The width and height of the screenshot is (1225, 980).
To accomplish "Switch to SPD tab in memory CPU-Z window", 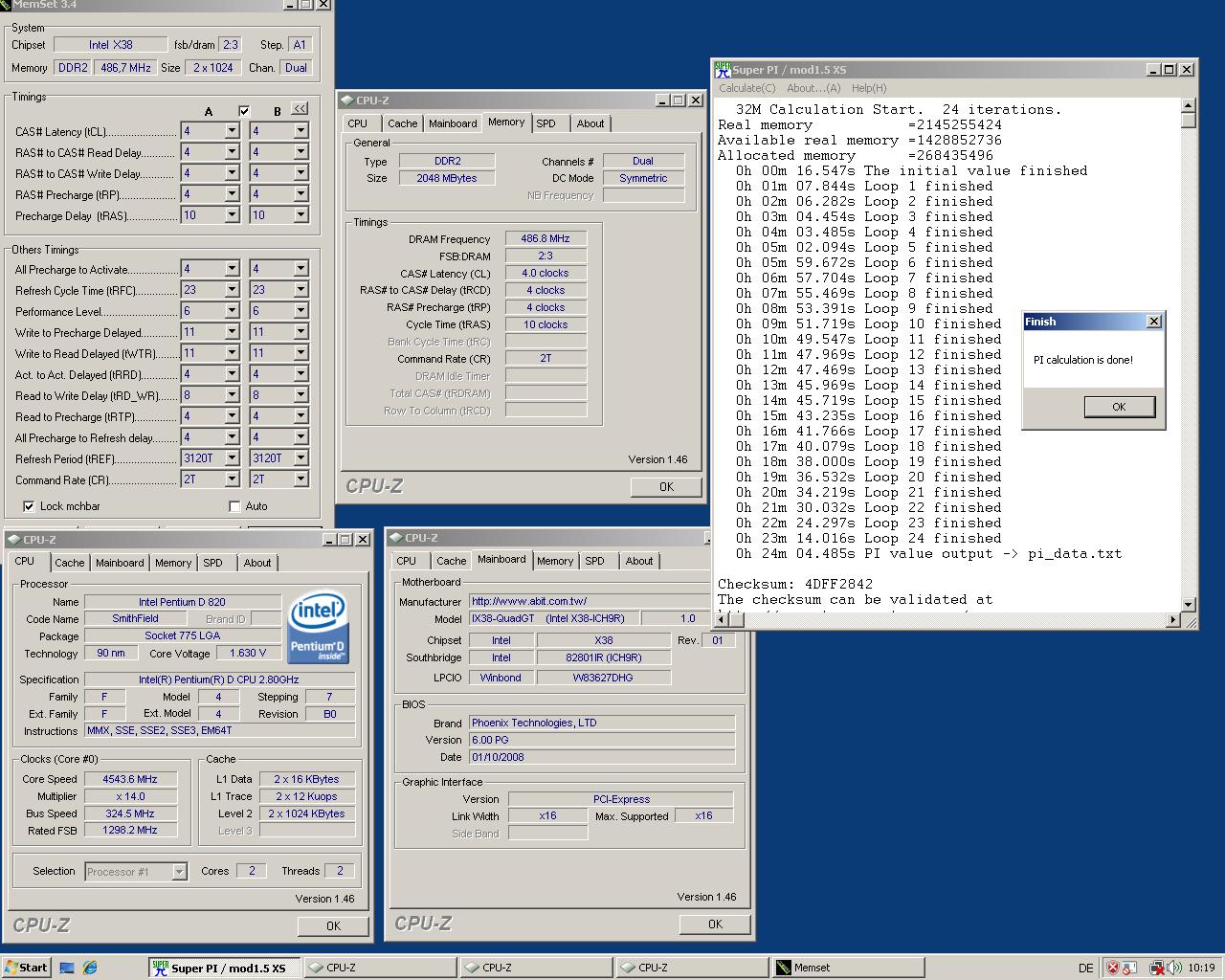I will click(x=546, y=123).
